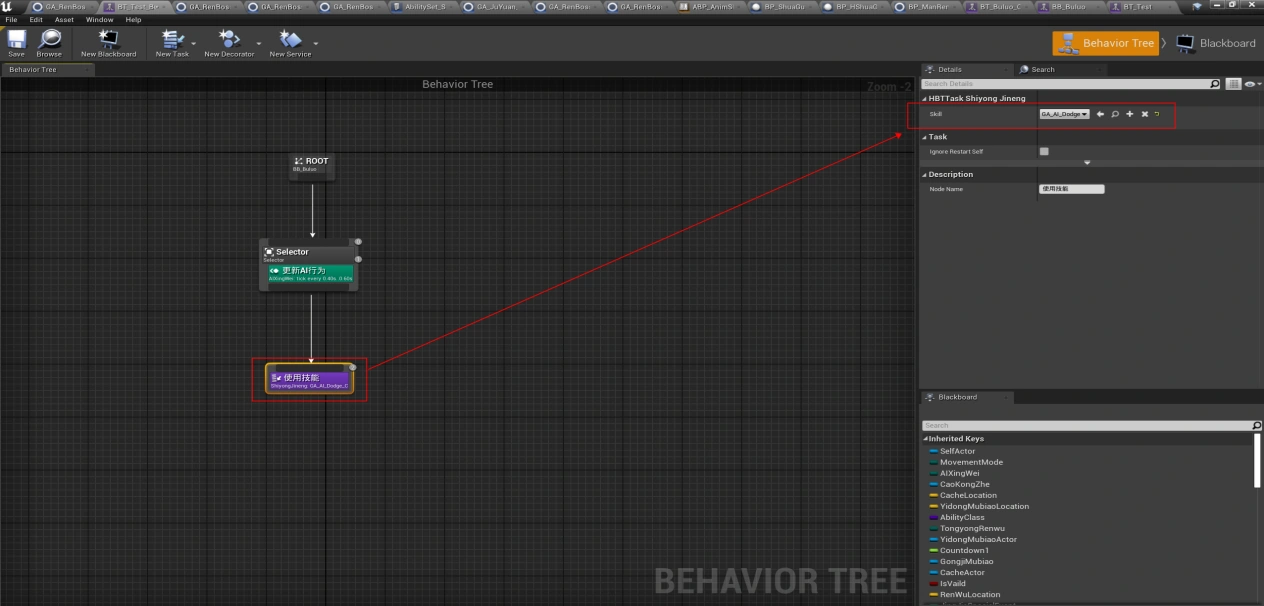Toggle the property matrix grid icon
The width and height of the screenshot is (1264, 606).
click(1234, 84)
